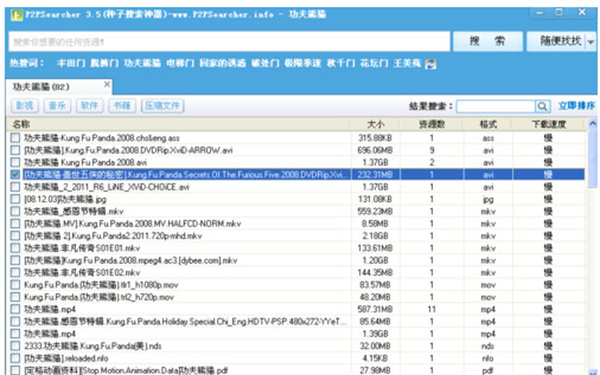Viewport: 600px width, 375px height.
Task: Sort by 格式 column header
Action: [488, 124]
